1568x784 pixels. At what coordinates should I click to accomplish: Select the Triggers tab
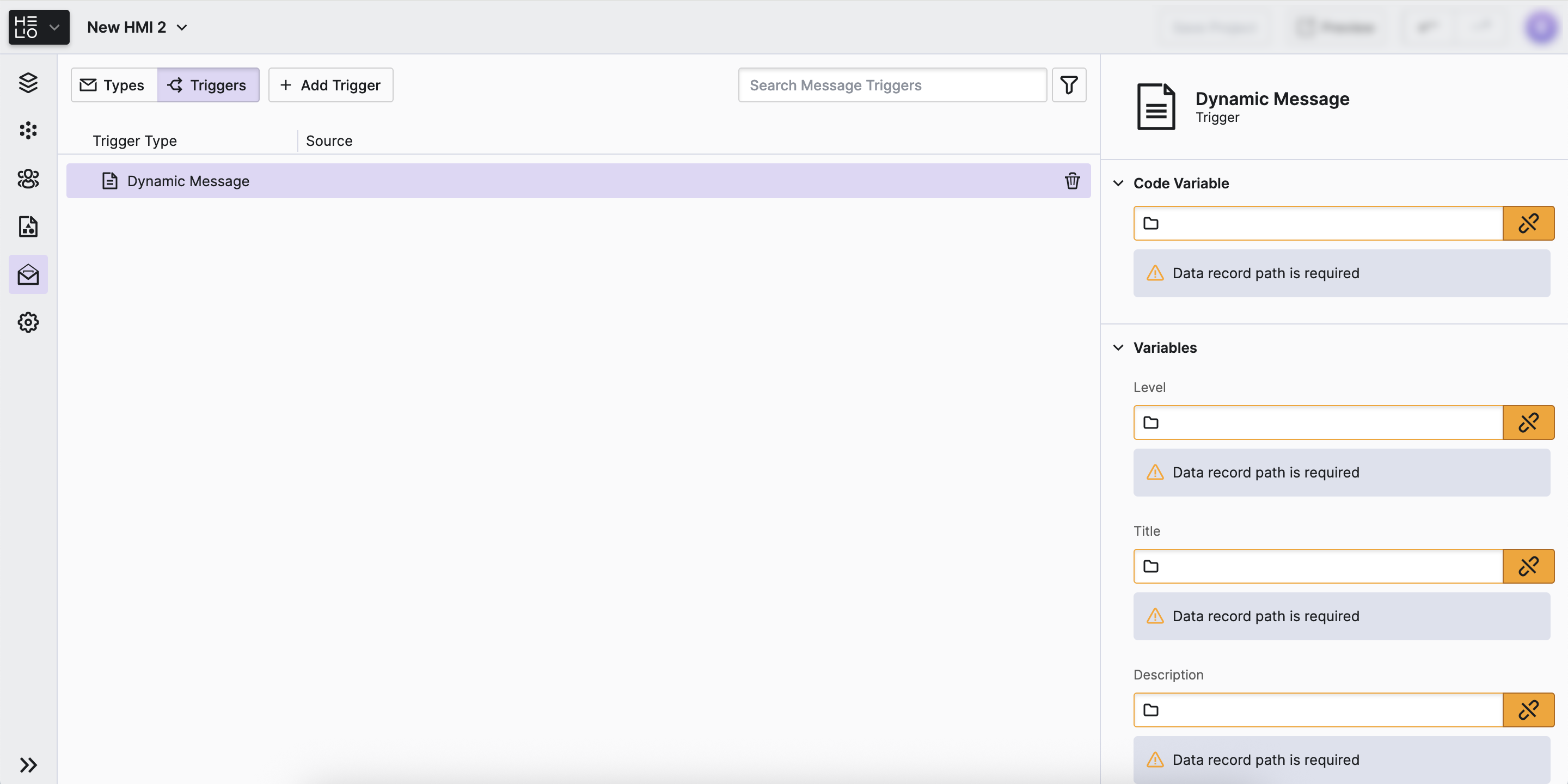pyautogui.click(x=207, y=85)
